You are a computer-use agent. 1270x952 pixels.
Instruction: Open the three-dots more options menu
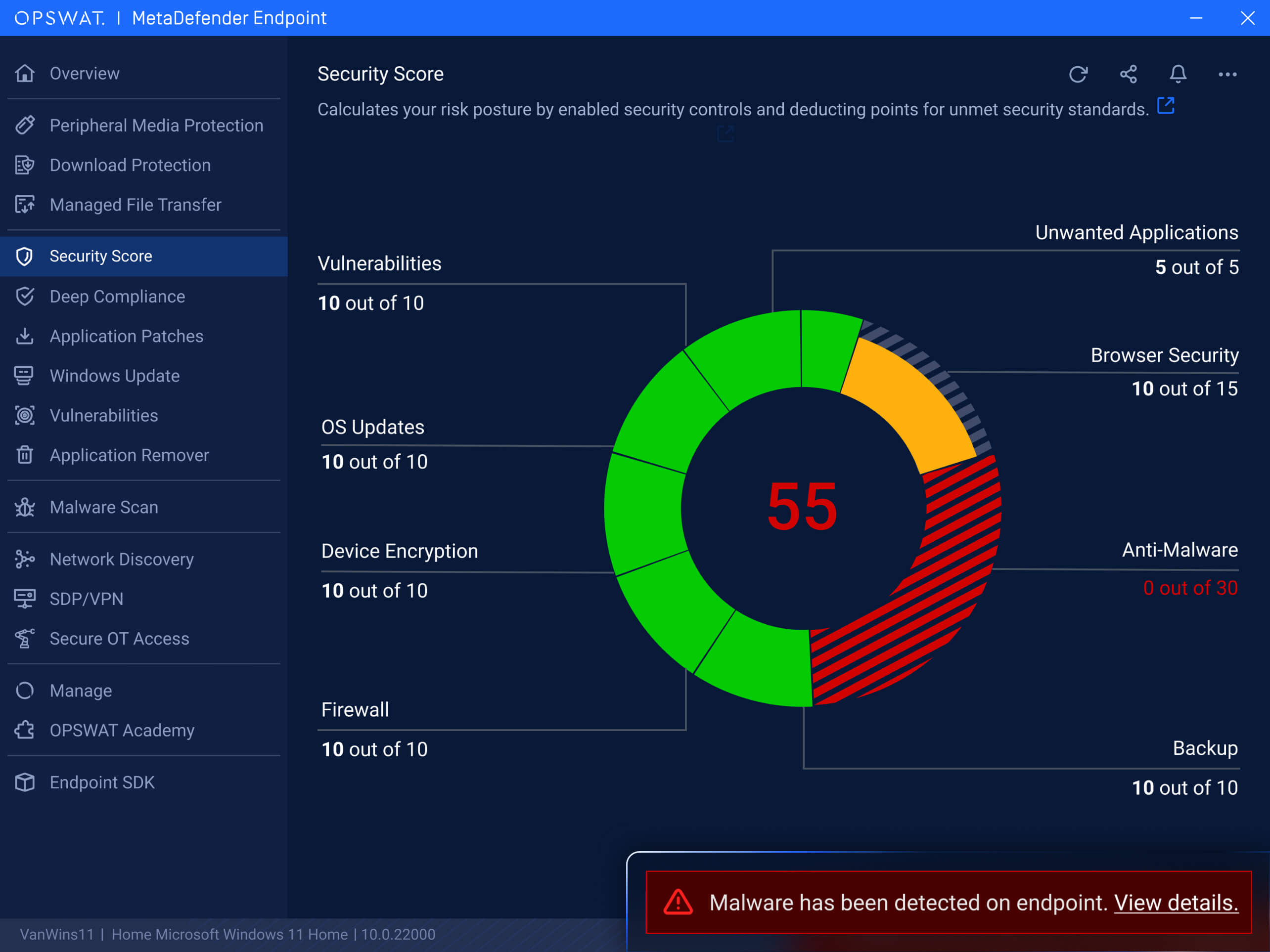[x=1227, y=74]
